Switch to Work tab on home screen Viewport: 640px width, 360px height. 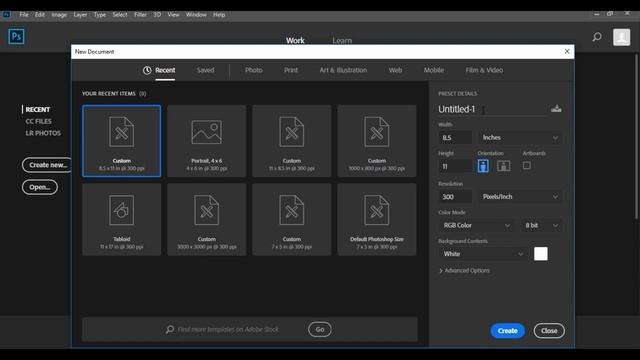pos(295,40)
